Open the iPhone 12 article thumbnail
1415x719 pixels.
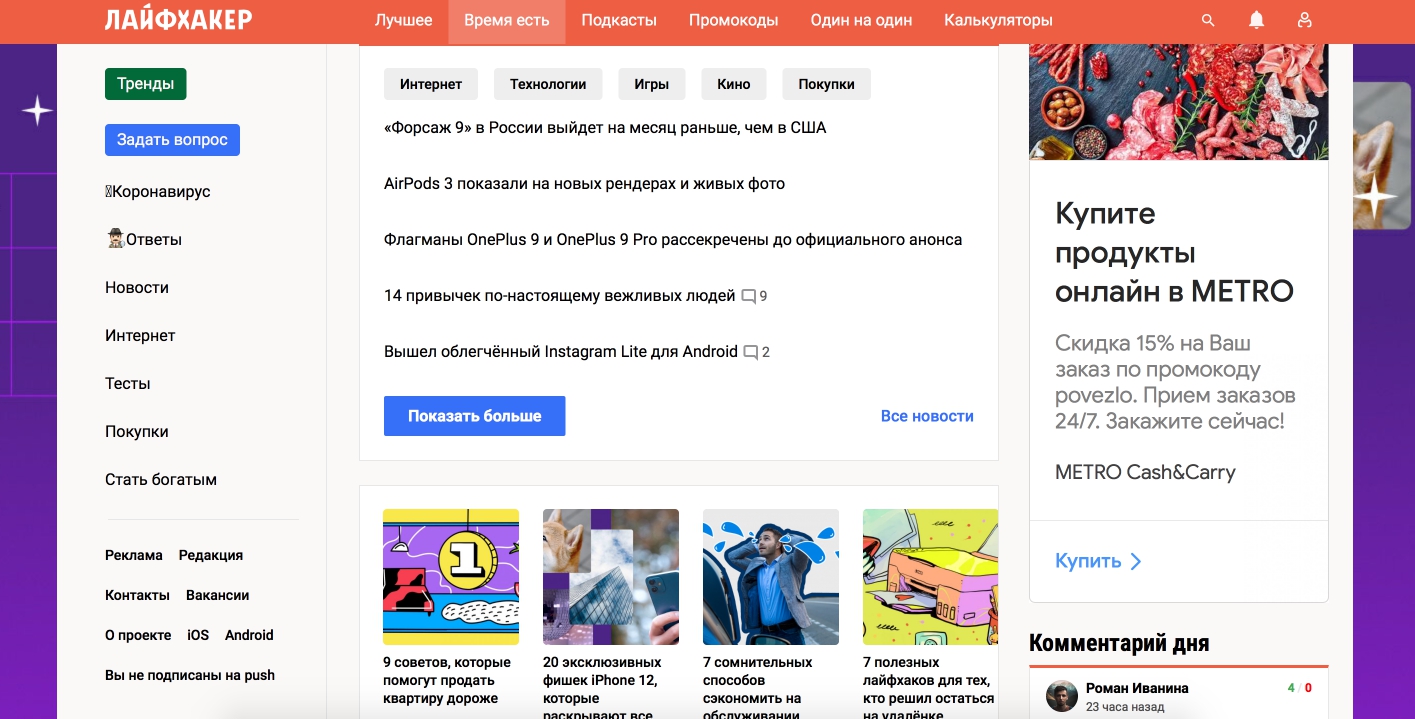point(611,577)
